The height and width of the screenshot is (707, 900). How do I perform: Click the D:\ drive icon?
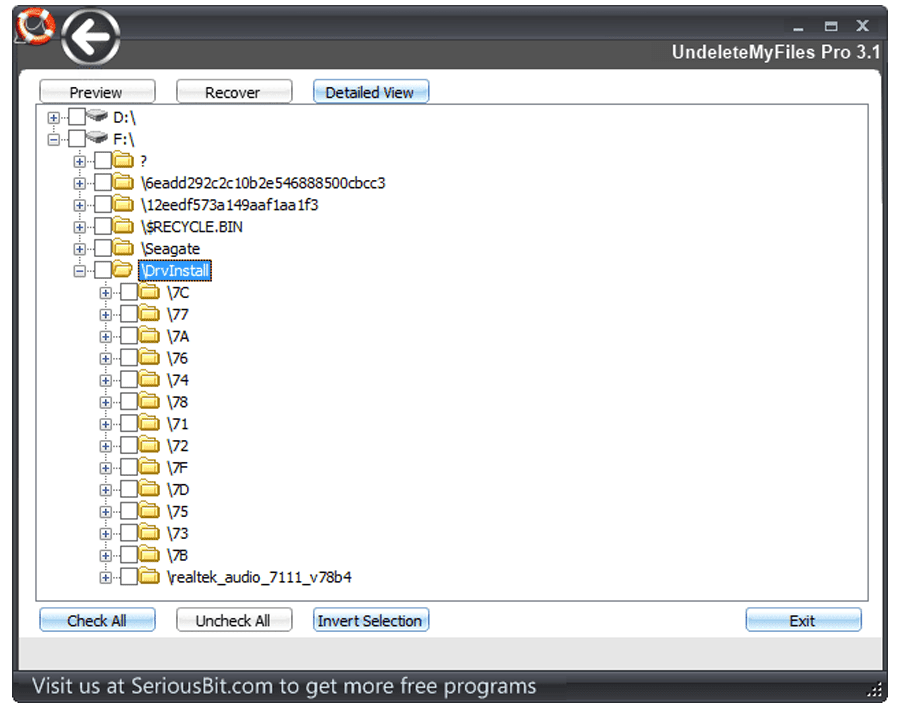pos(98,117)
